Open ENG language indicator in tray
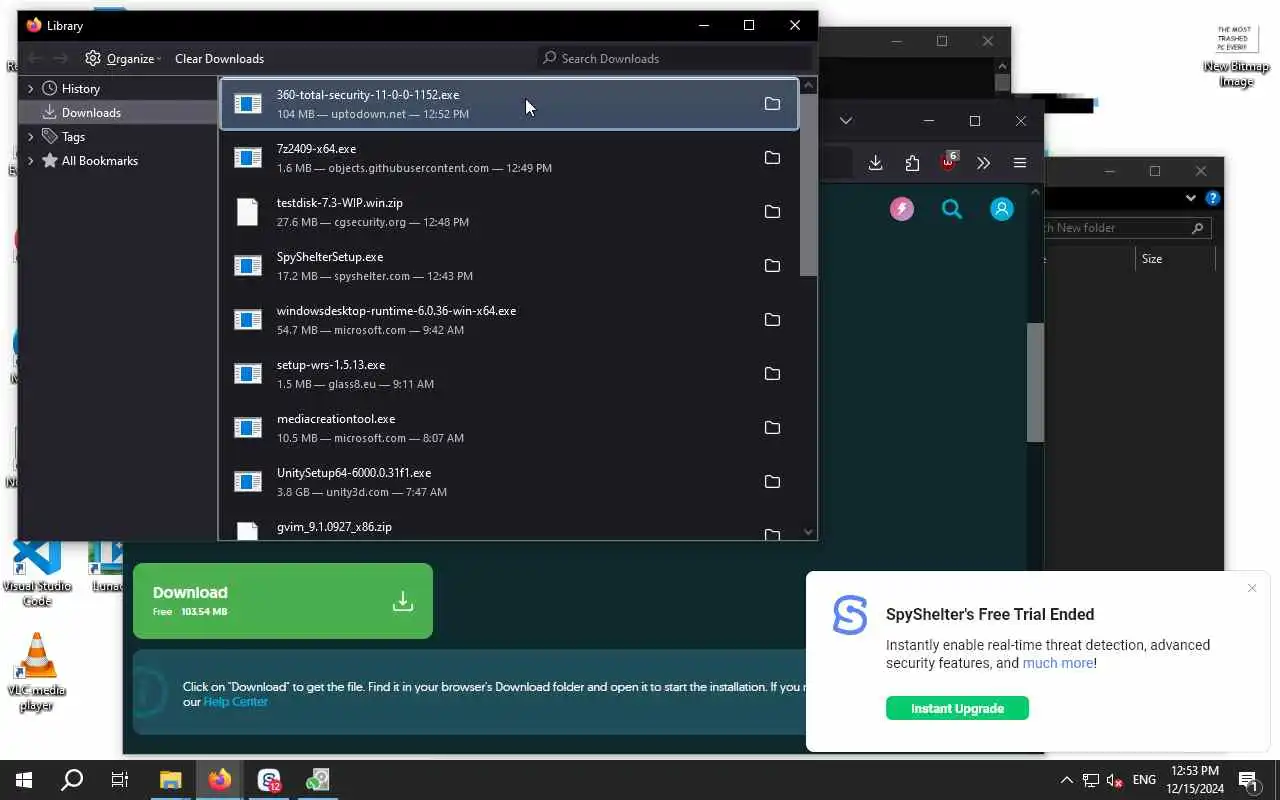This screenshot has width=1280, height=800. pyautogui.click(x=1144, y=780)
